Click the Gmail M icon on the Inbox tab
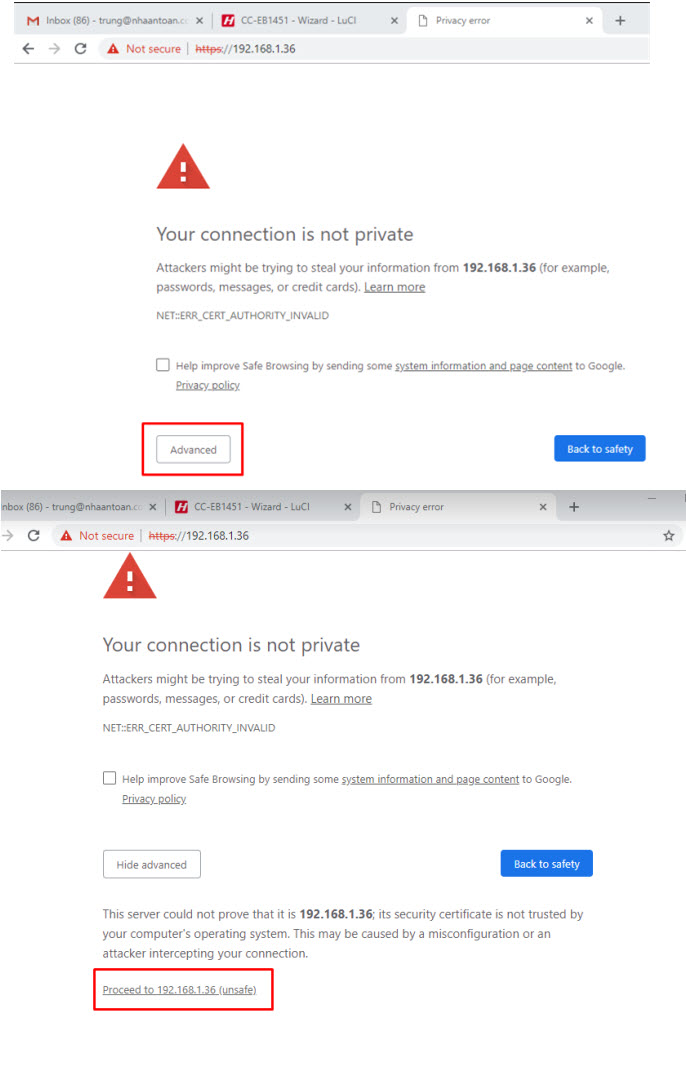686x1085 pixels. pos(33,20)
